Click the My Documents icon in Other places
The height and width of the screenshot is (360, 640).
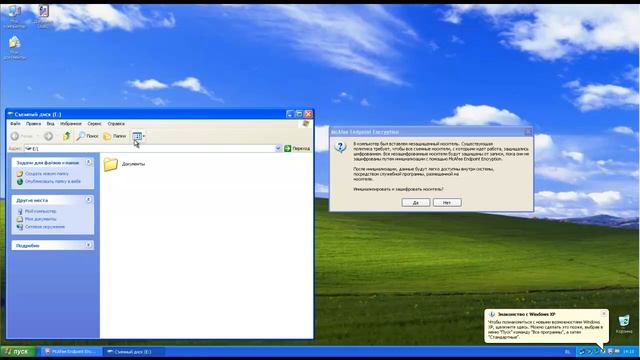coord(20,219)
